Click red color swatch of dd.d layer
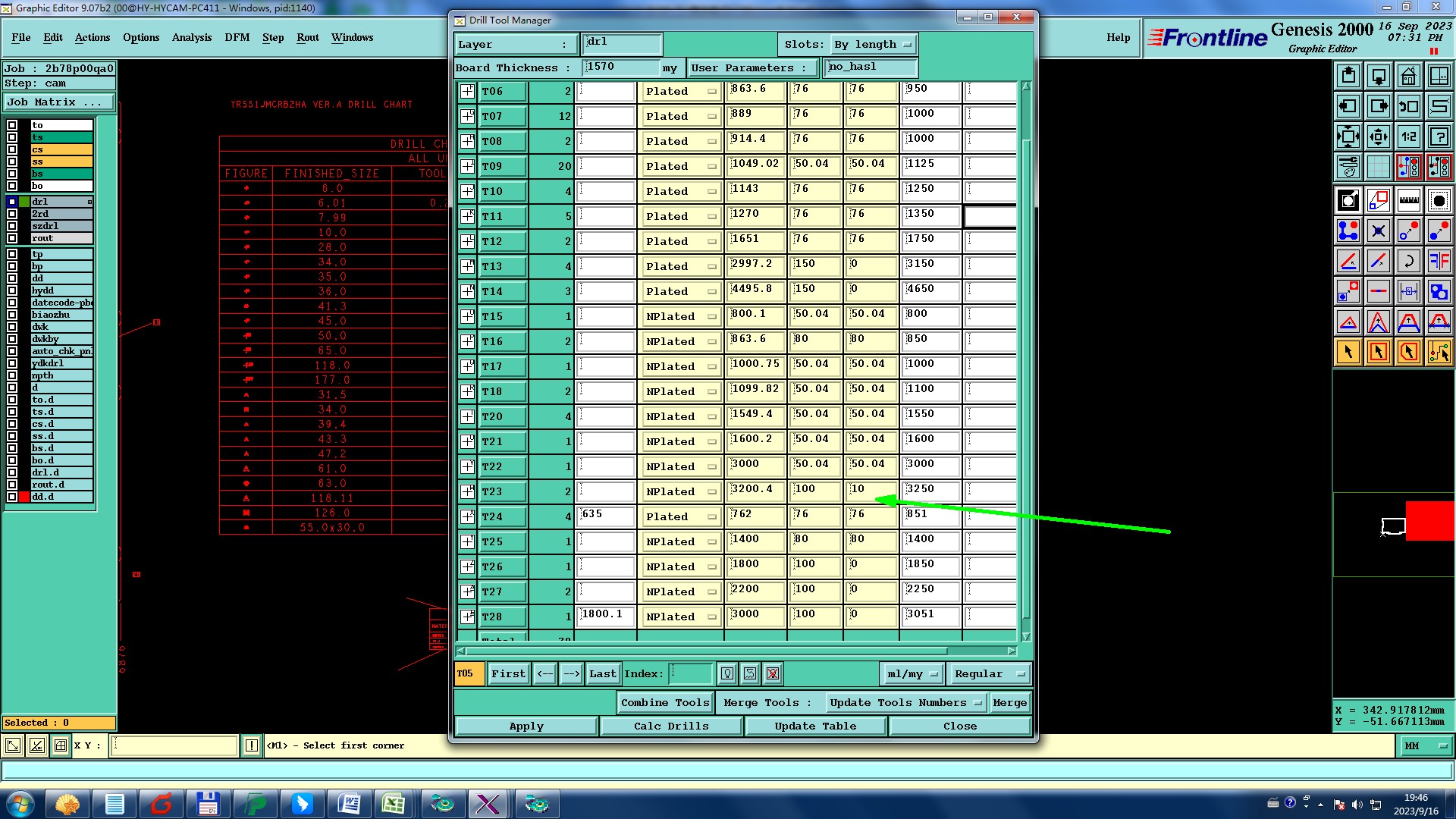Viewport: 1456px width, 819px height. [x=24, y=497]
